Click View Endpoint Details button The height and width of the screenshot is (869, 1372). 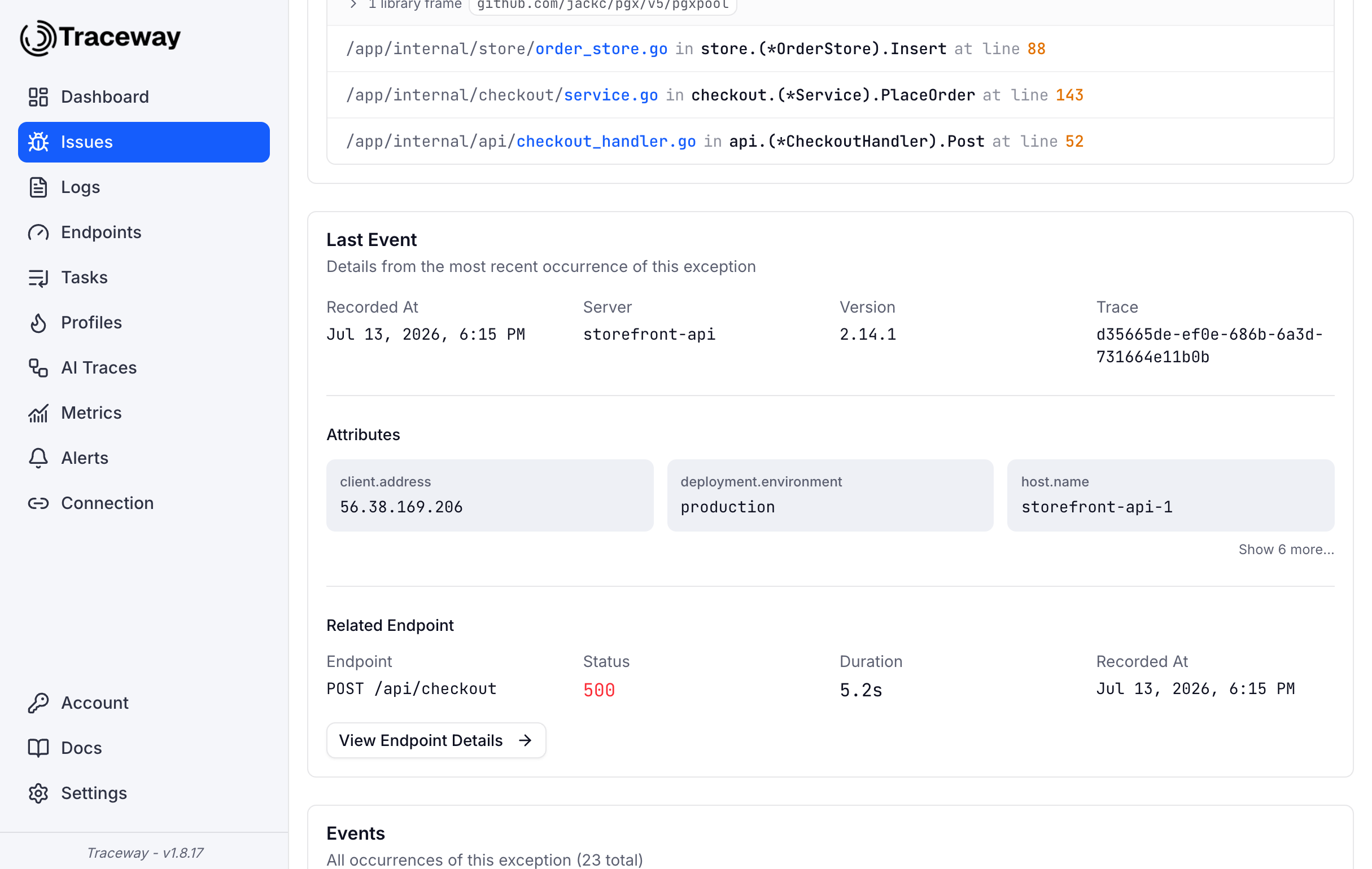pyautogui.click(x=436, y=740)
